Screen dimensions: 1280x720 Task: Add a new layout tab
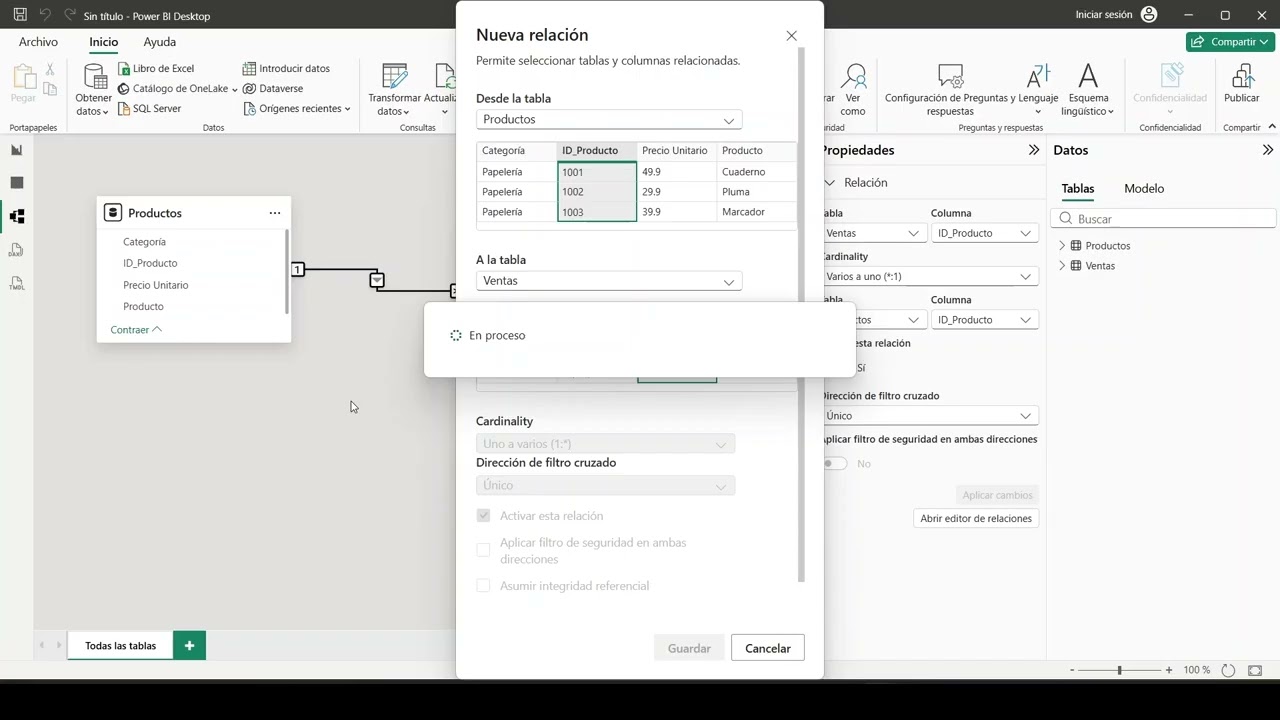point(189,646)
